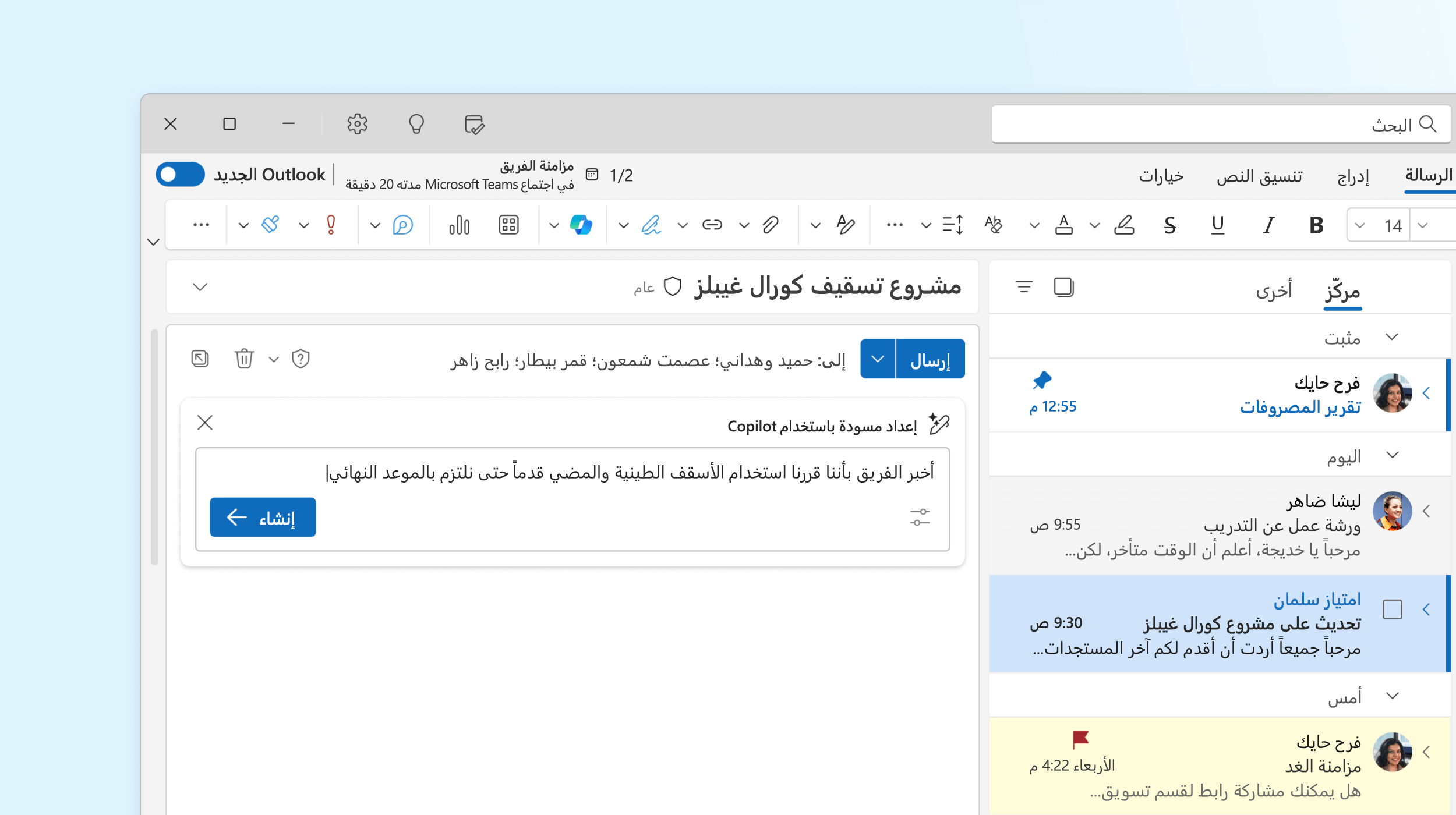Clear text formatting
Image resolution: width=1456 pixels, height=815 pixels.
994,225
